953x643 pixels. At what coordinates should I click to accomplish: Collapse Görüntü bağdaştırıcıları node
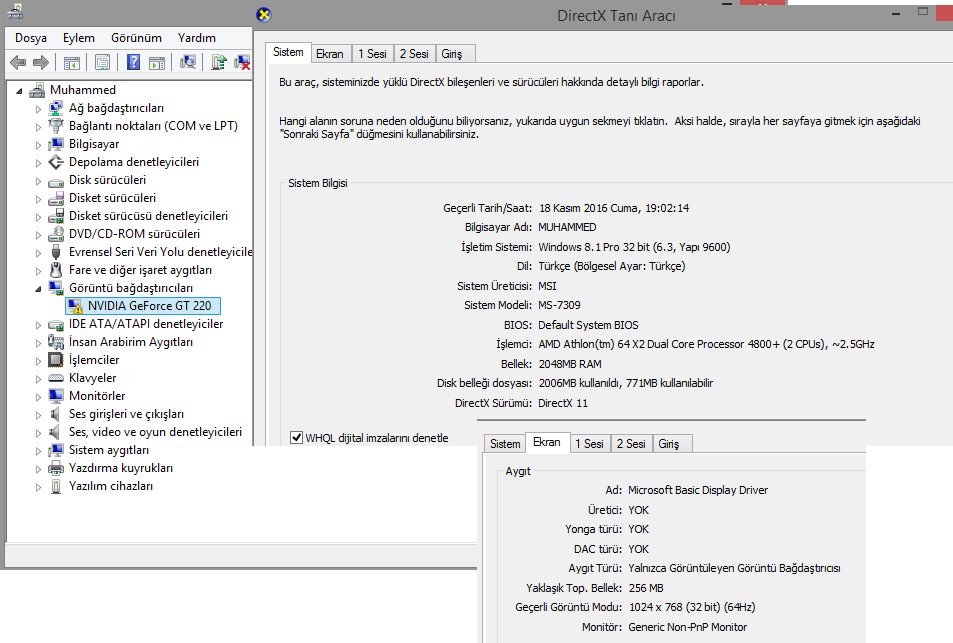[38, 289]
